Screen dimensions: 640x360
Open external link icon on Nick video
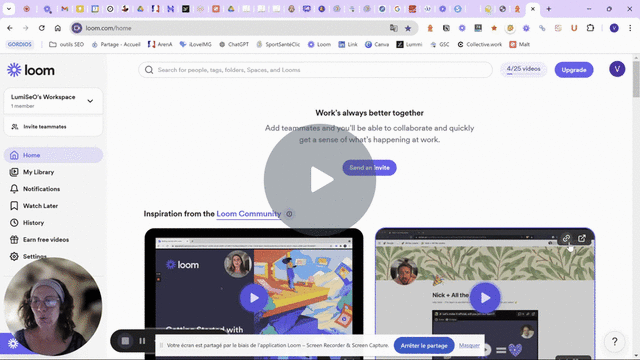point(582,238)
